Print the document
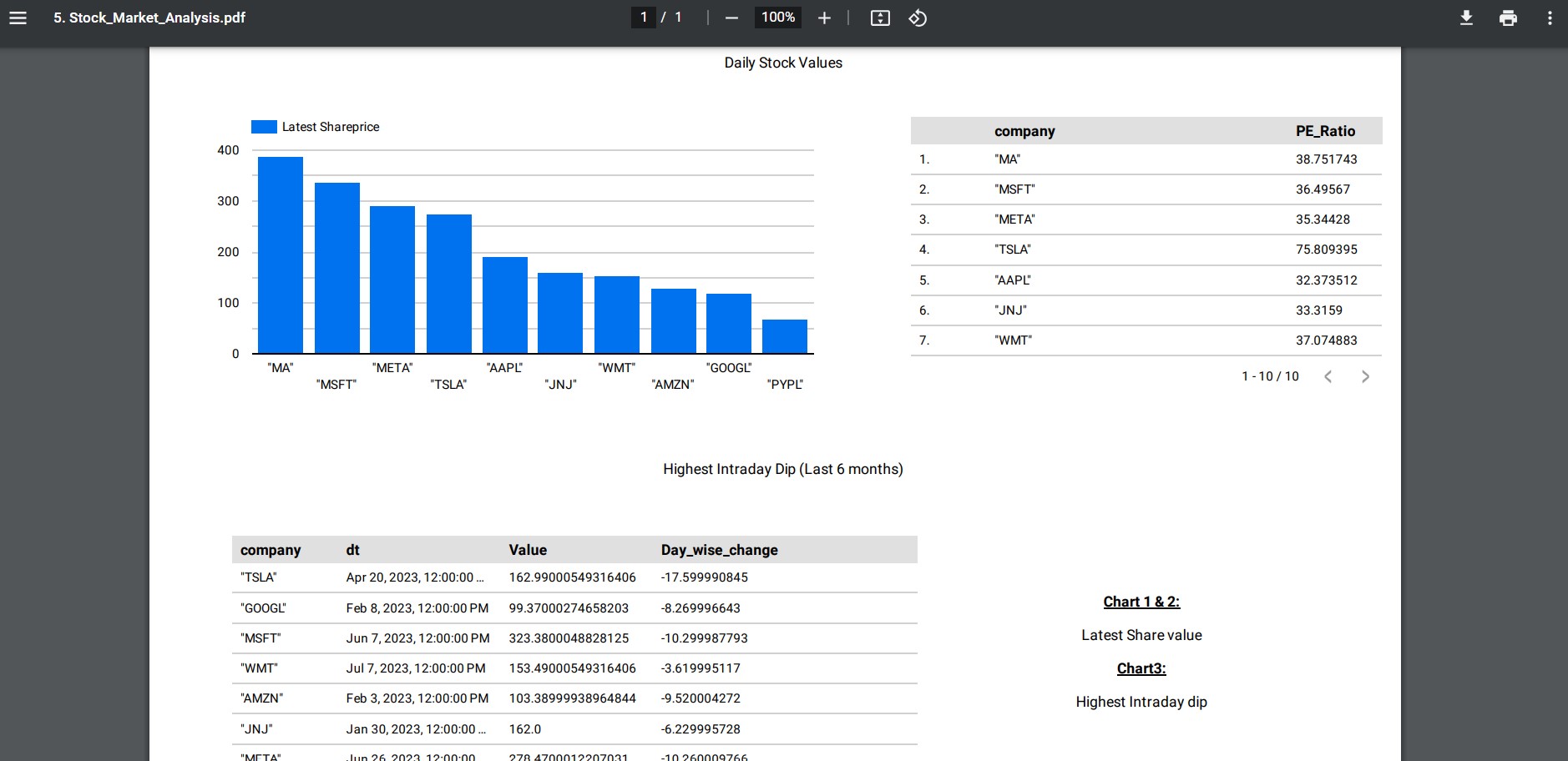Viewport: 1568px width, 761px height. click(x=1508, y=18)
